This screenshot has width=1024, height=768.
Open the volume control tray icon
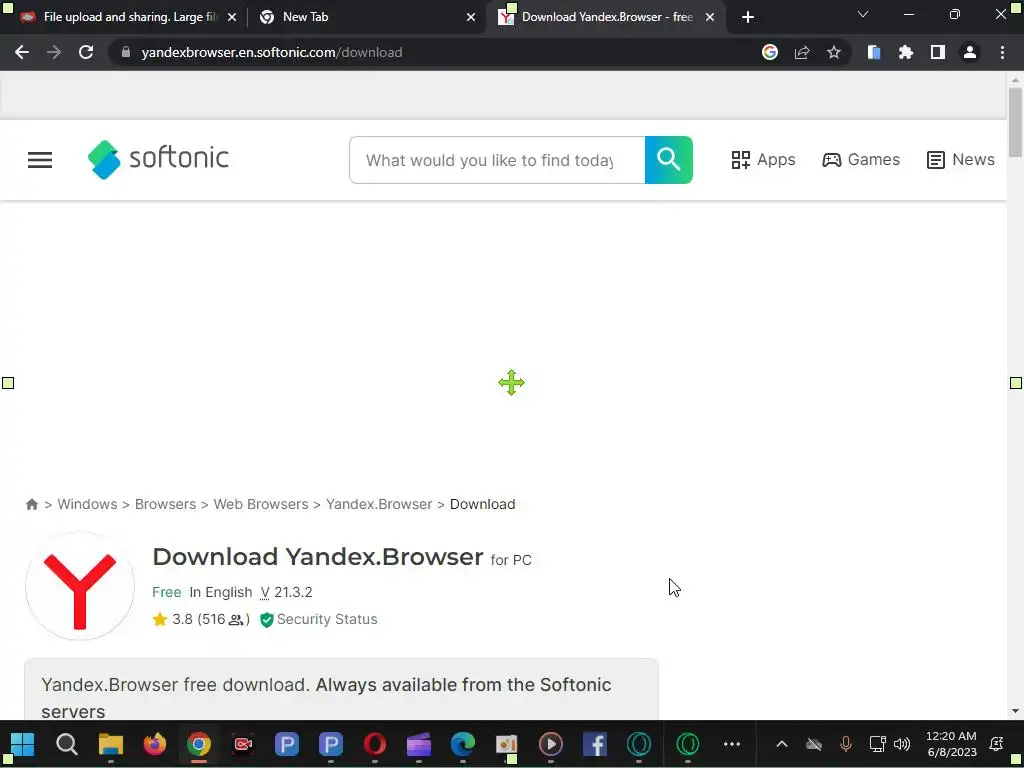click(902, 744)
